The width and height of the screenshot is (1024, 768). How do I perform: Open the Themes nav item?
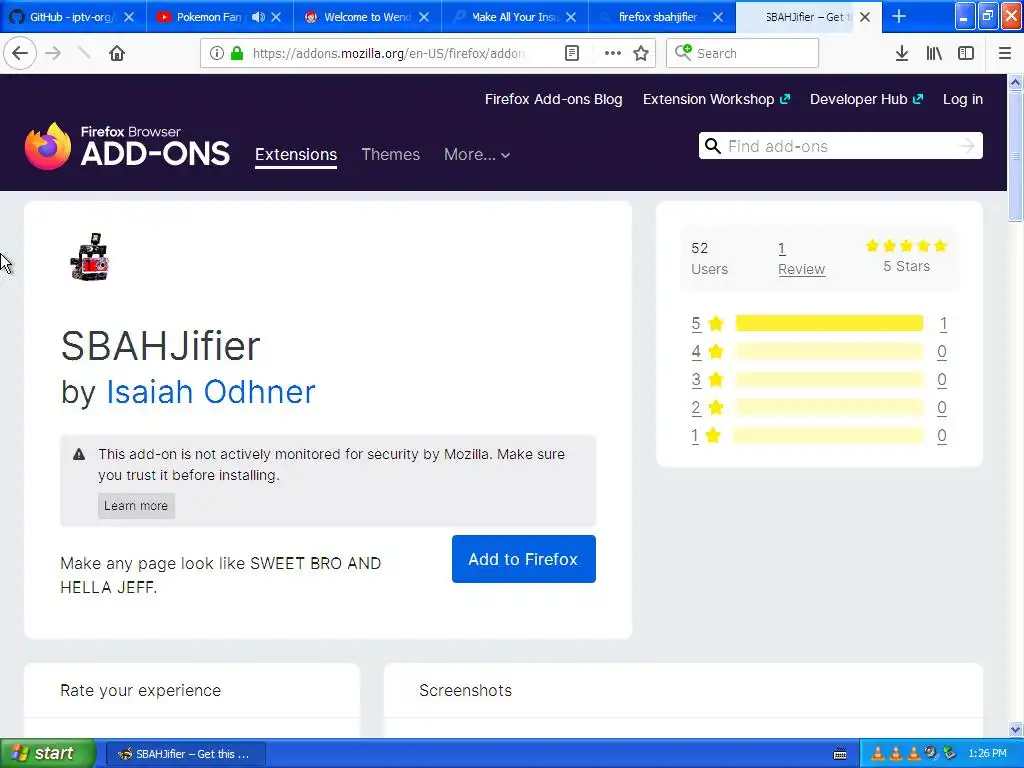(x=391, y=155)
